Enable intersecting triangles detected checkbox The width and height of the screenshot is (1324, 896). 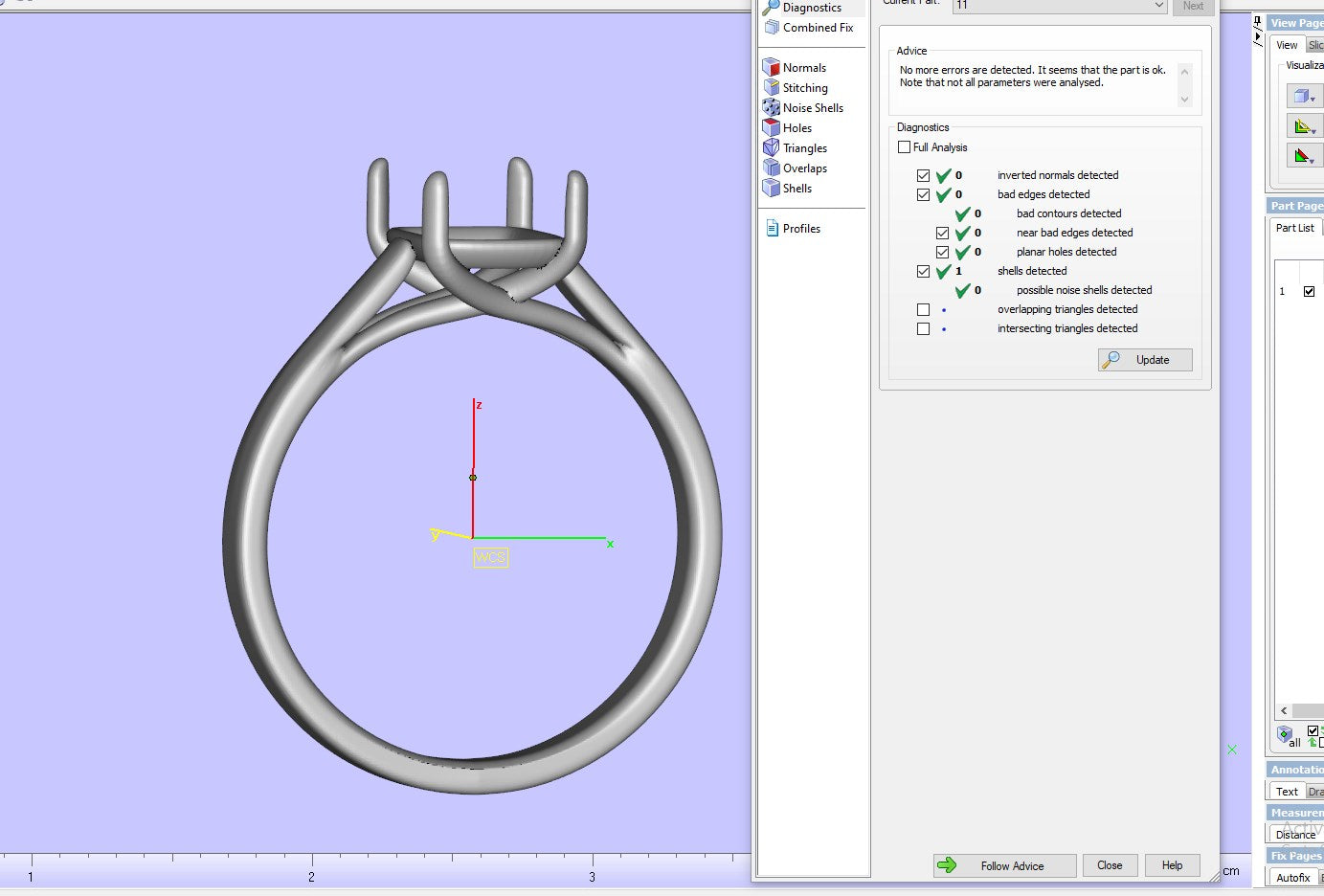[x=923, y=328]
